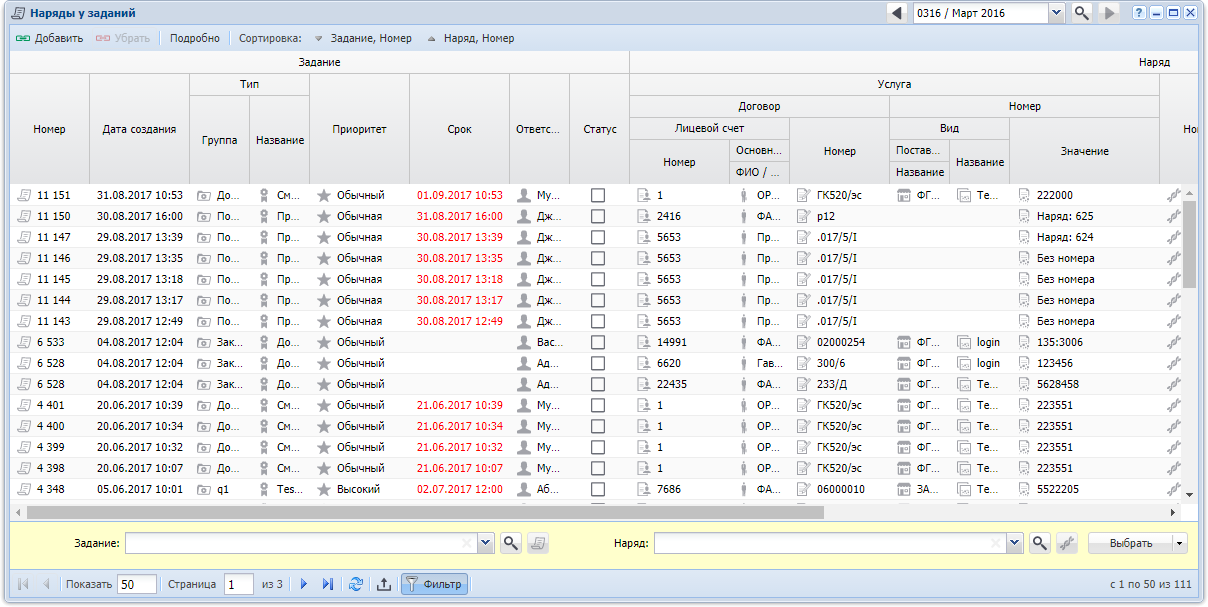Screen dimensions: 1208x607
Task: Click page number field
Action: tap(239, 584)
